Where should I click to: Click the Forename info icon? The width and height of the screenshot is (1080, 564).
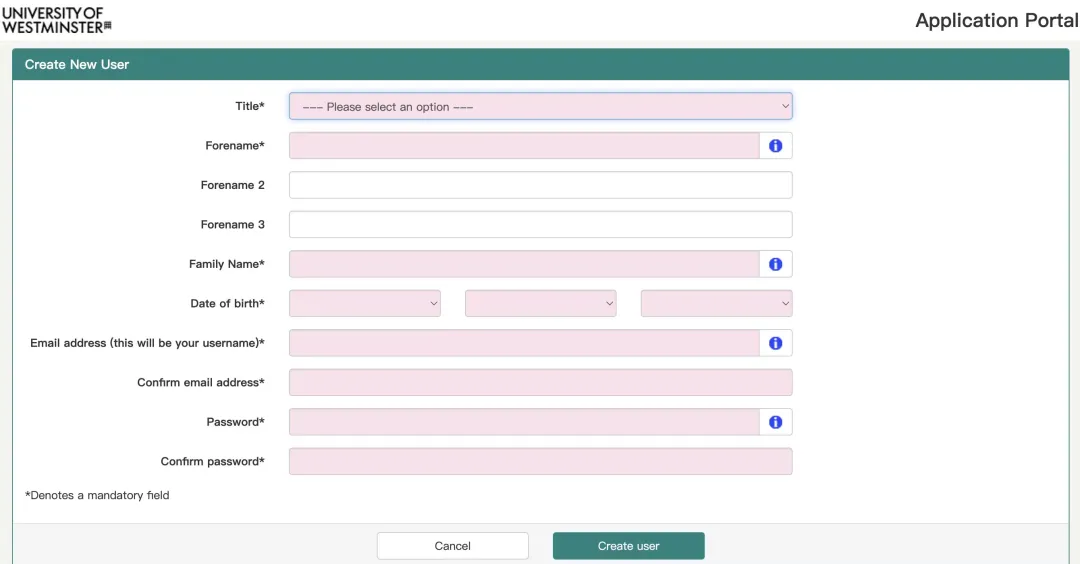775,146
